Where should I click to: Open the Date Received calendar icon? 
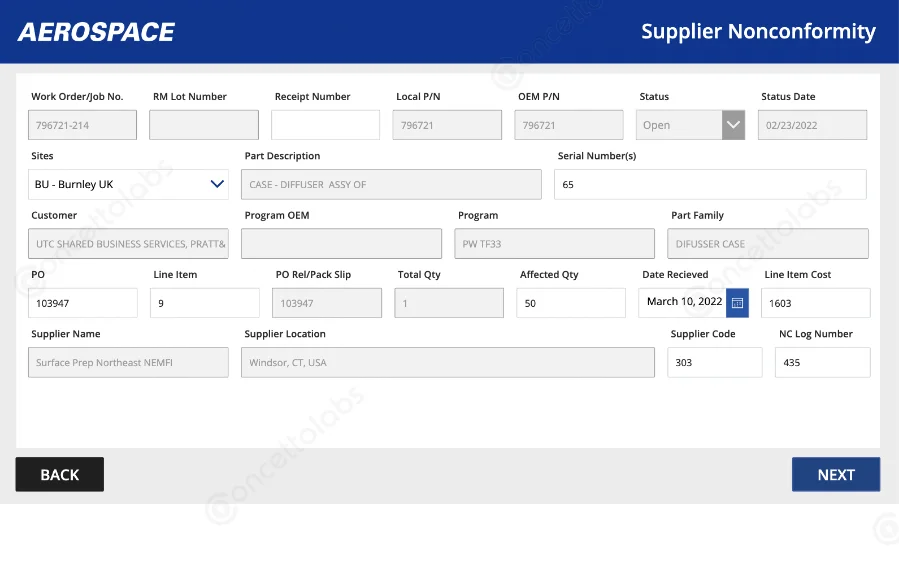click(737, 303)
